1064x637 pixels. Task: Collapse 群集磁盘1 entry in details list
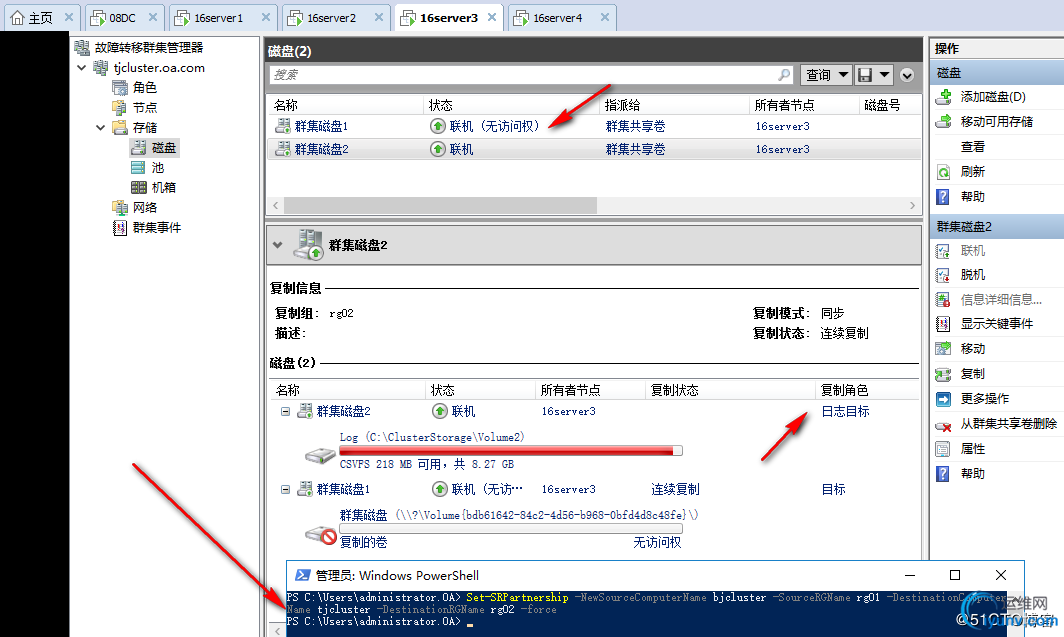click(286, 489)
